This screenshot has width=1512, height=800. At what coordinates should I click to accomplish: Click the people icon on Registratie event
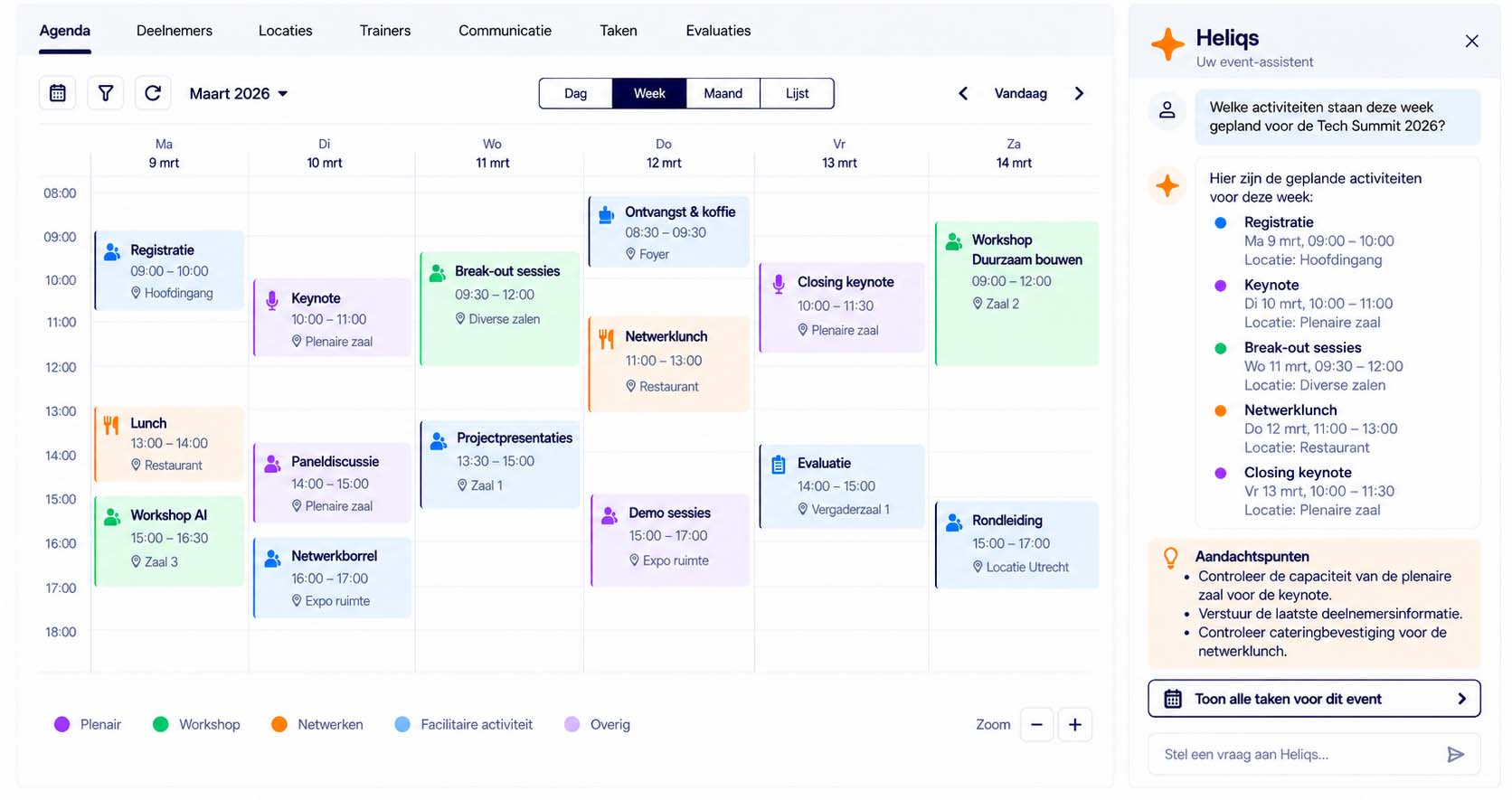(112, 251)
